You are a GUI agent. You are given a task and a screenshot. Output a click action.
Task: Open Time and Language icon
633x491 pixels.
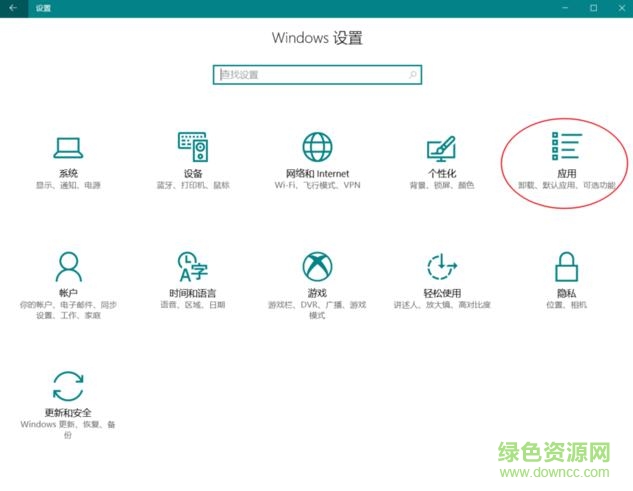[x=193, y=266]
